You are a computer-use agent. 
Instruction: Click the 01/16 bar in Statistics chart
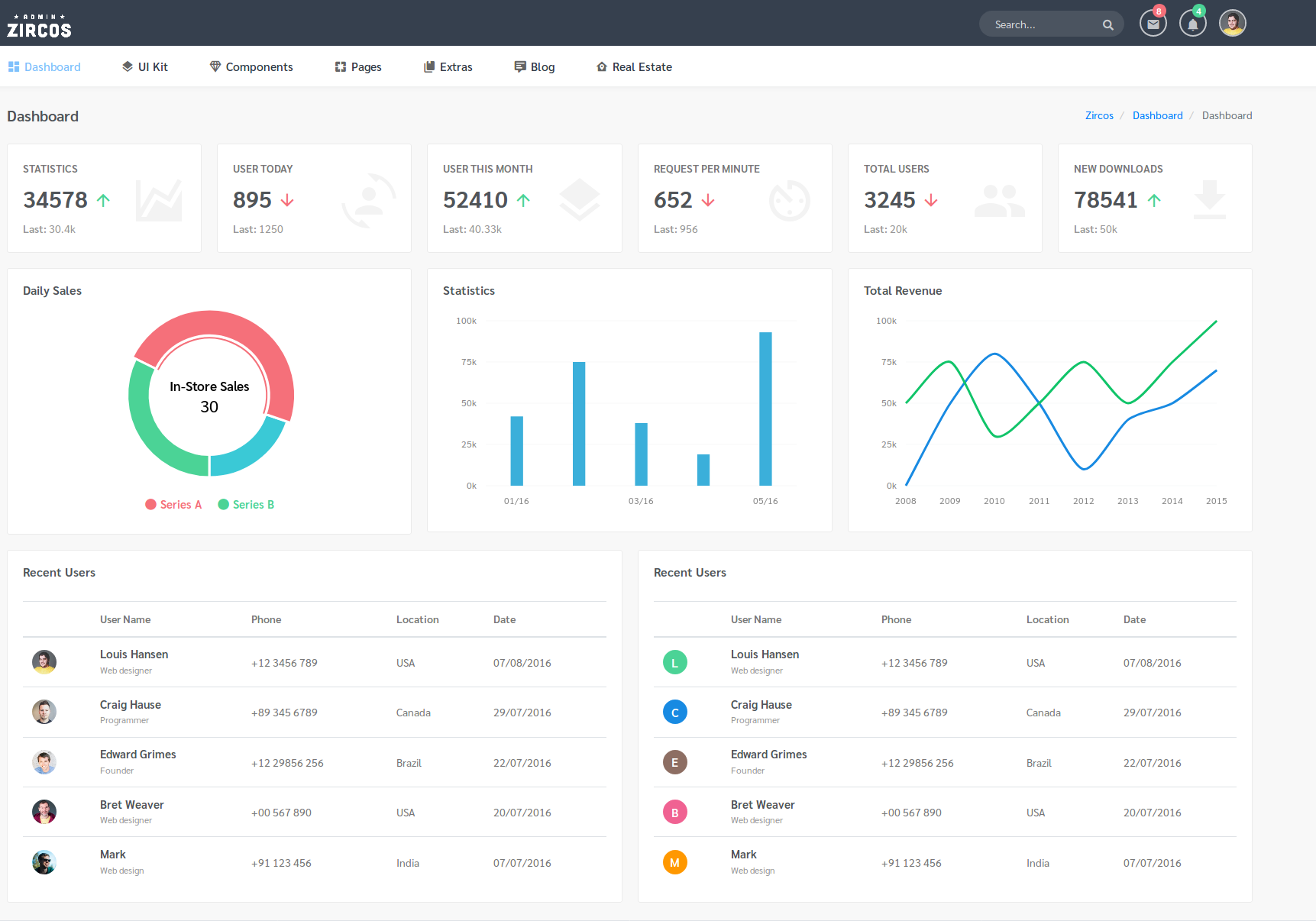click(517, 451)
